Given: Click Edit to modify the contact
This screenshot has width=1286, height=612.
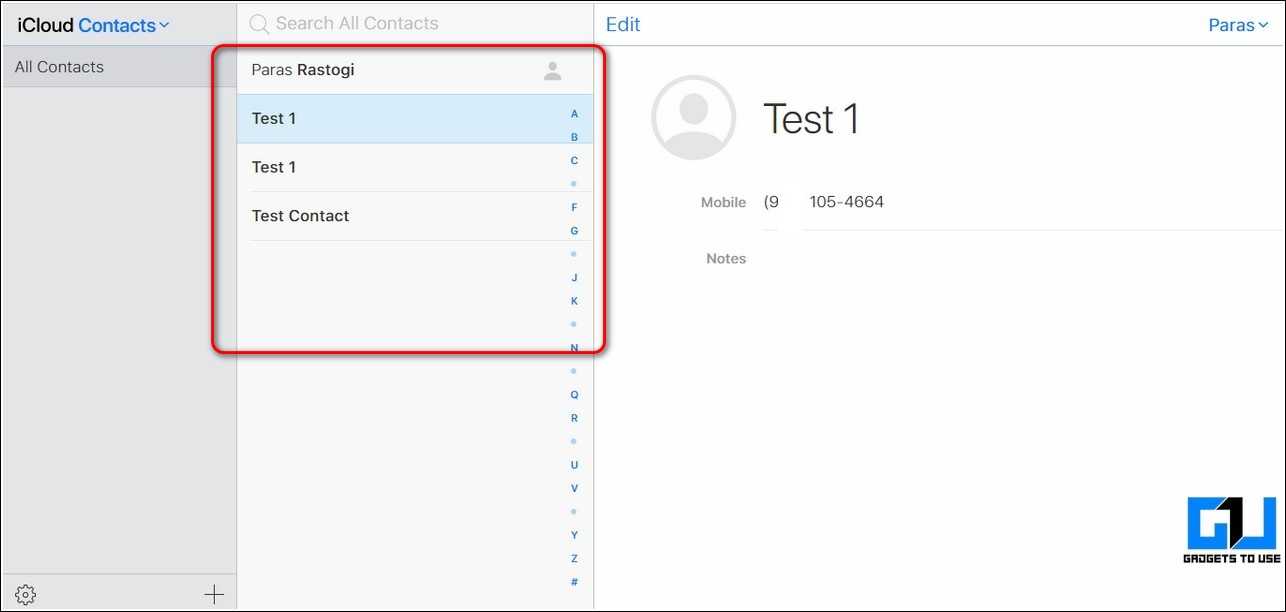Looking at the screenshot, I should pos(623,24).
